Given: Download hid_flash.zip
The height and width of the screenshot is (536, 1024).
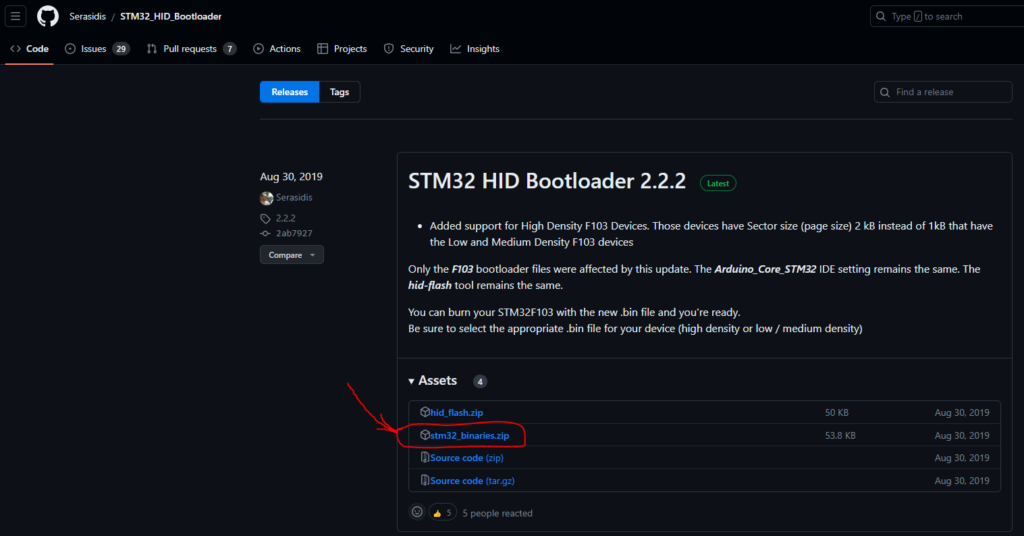Looking at the screenshot, I should pos(456,413).
